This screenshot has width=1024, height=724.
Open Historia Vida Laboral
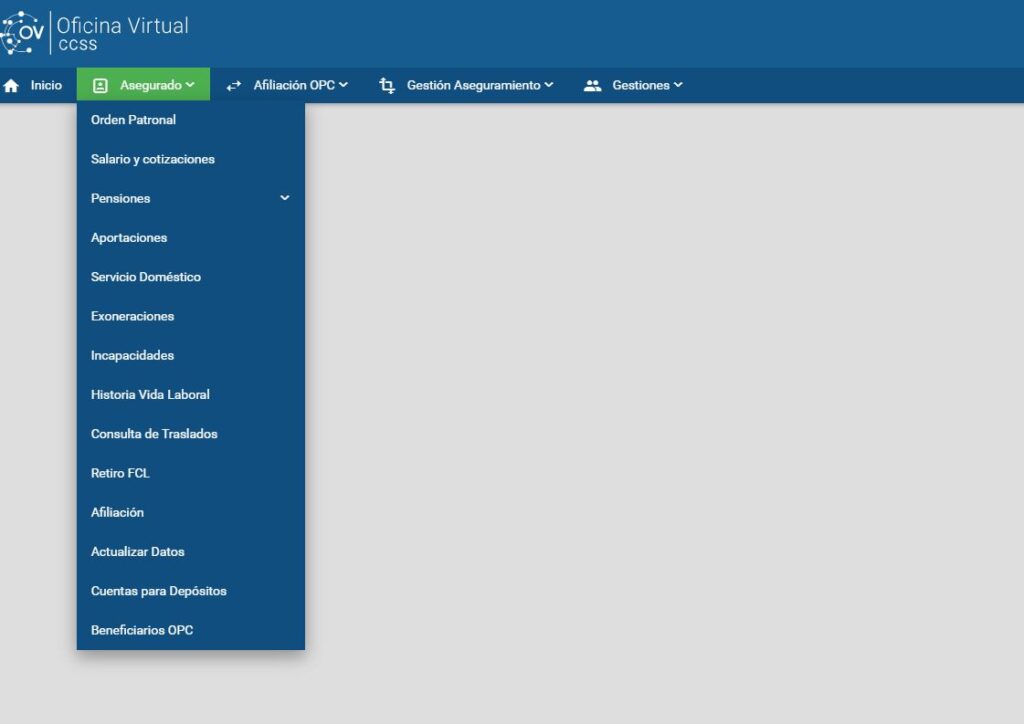coord(150,395)
